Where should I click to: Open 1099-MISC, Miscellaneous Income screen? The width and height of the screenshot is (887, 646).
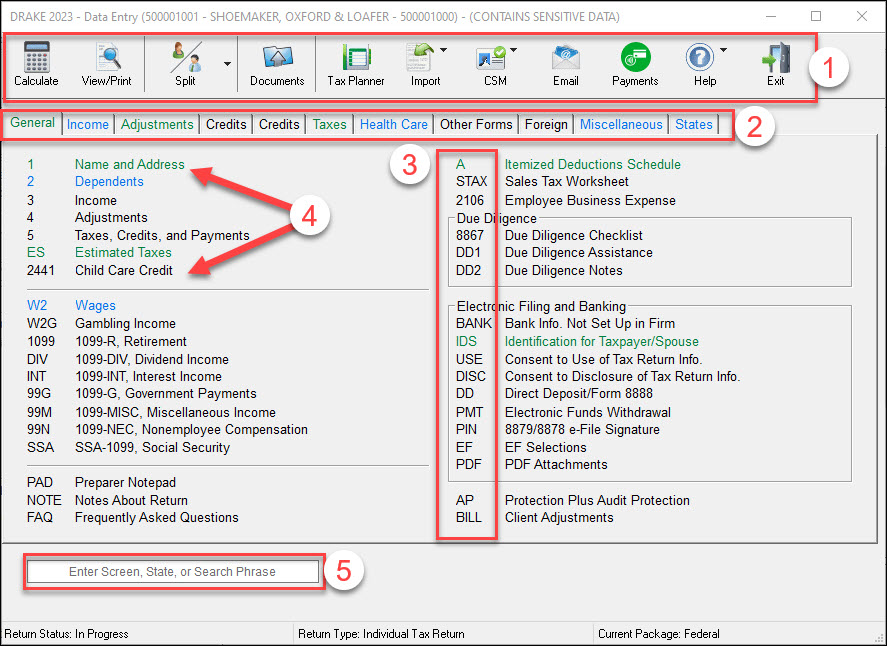175,412
